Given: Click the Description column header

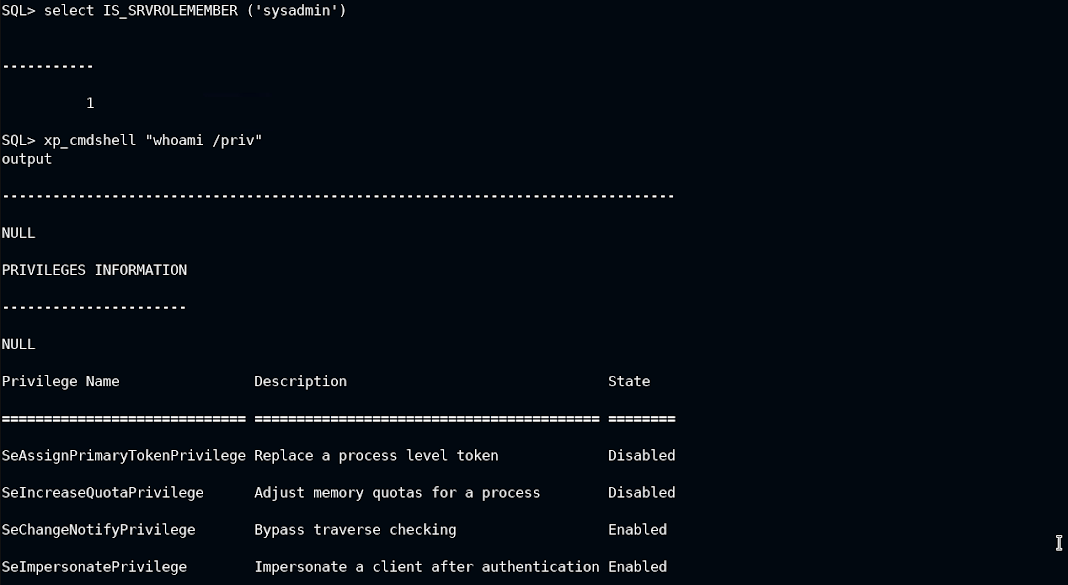Looking at the screenshot, I should [x=300, y=381].
